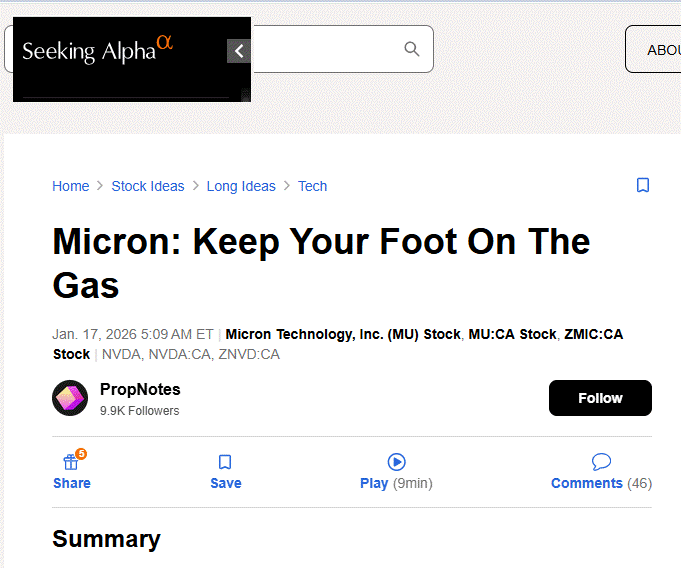Go to Home breadcrumb

click(x=71, y=186)
